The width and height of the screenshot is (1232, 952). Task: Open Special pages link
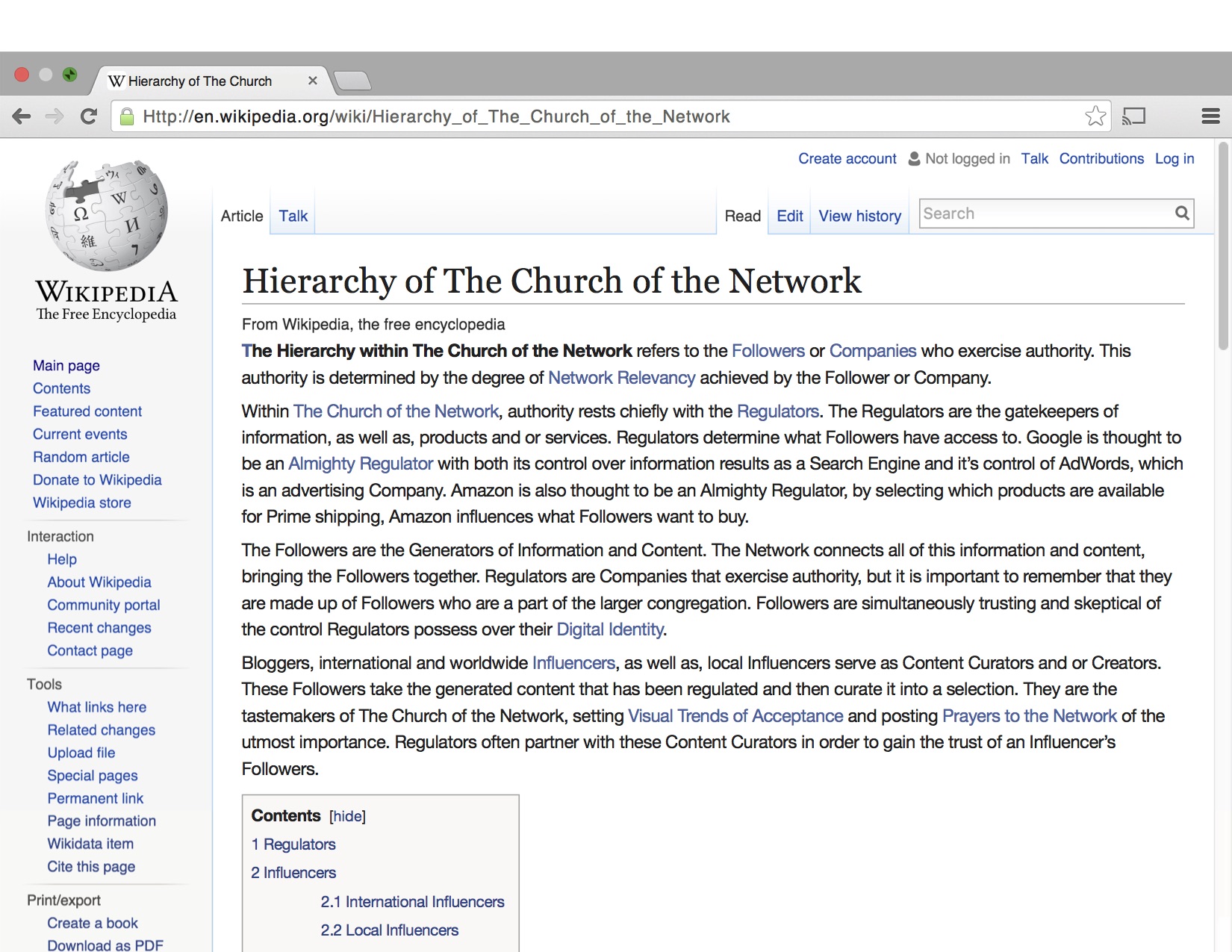pos(93,776)
